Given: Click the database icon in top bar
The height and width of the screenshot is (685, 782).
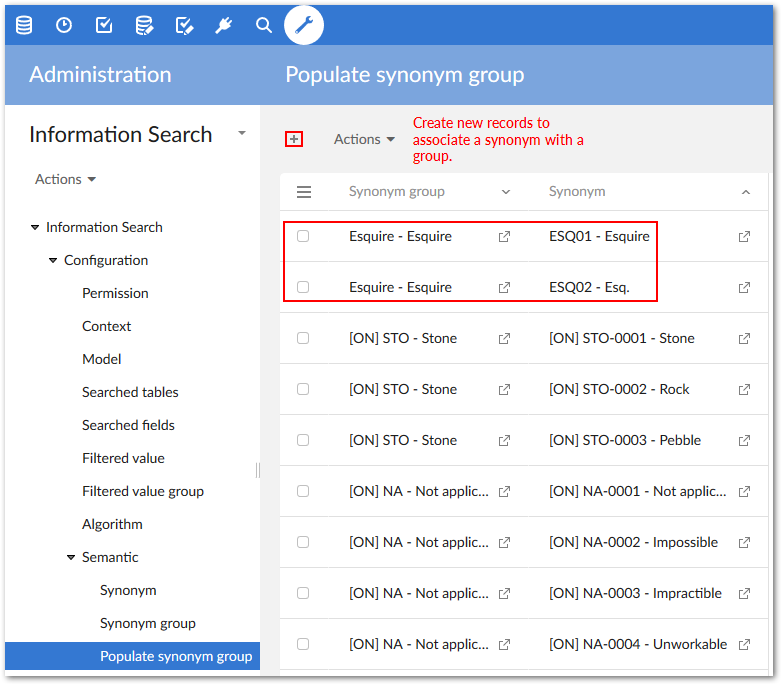Looking at the screenshot, I should tap(24, 25).
